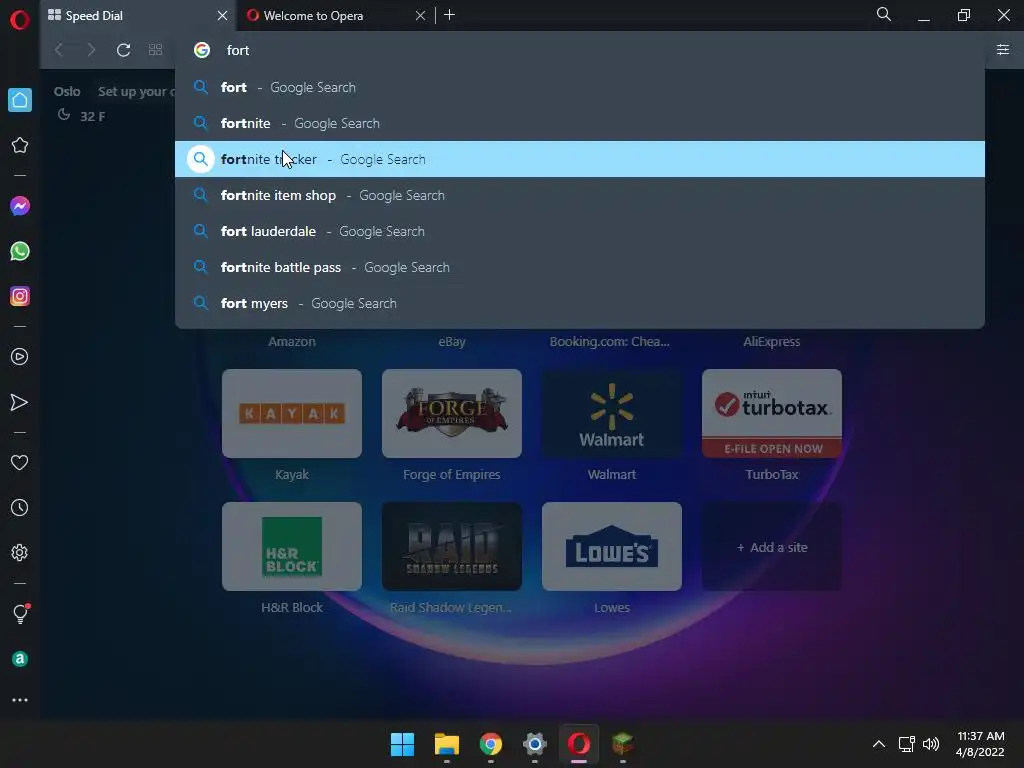Screen dimensions: 1024x768
Task: Select the 'fortnite battle pass' suggestion
Action: 580,267
